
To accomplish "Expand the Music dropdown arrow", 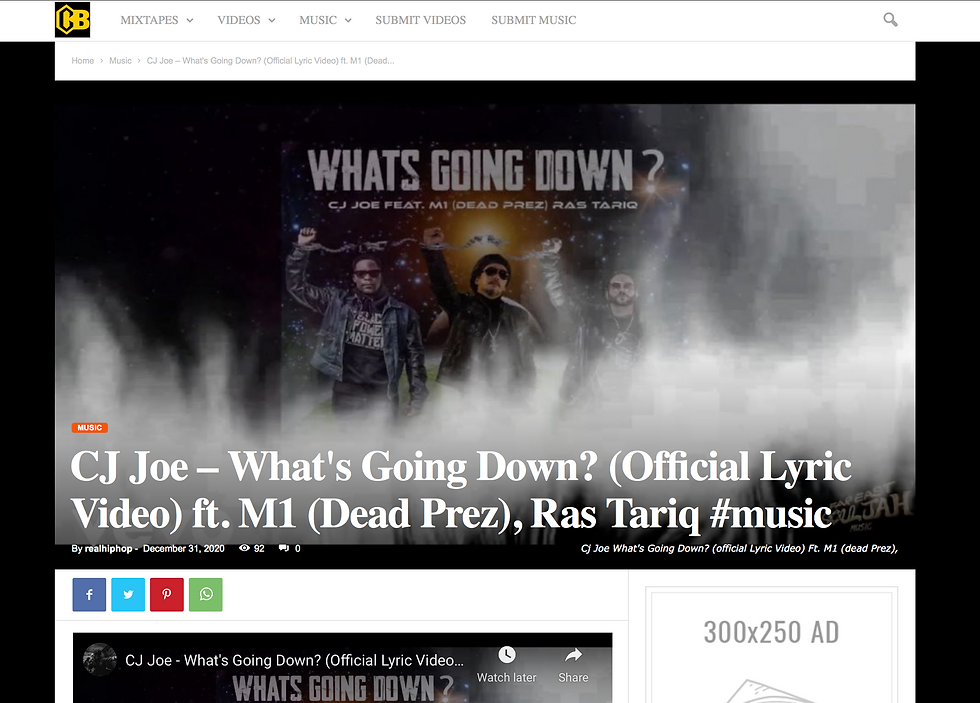I will pyautogui.click(x=348, y=21).
